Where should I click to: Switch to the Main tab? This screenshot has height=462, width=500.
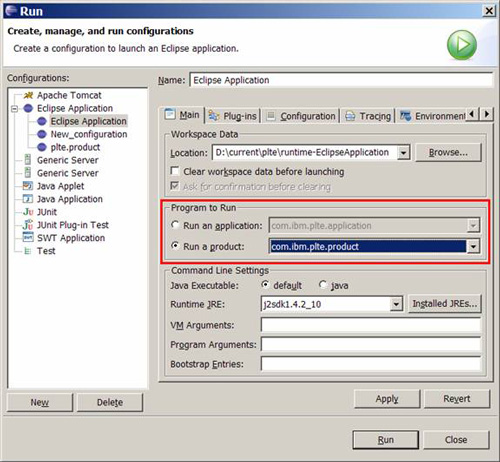tap(183, 115)
